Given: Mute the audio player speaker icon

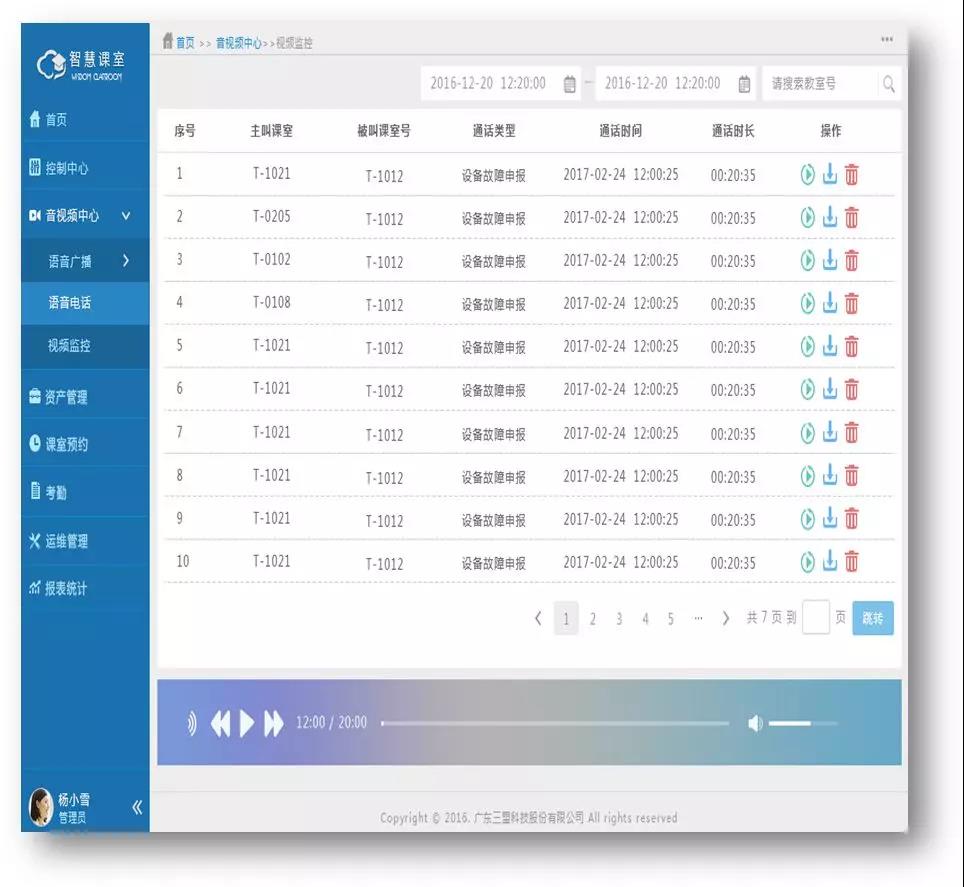Looking at the screenshot, I should (x=755, y=723).
